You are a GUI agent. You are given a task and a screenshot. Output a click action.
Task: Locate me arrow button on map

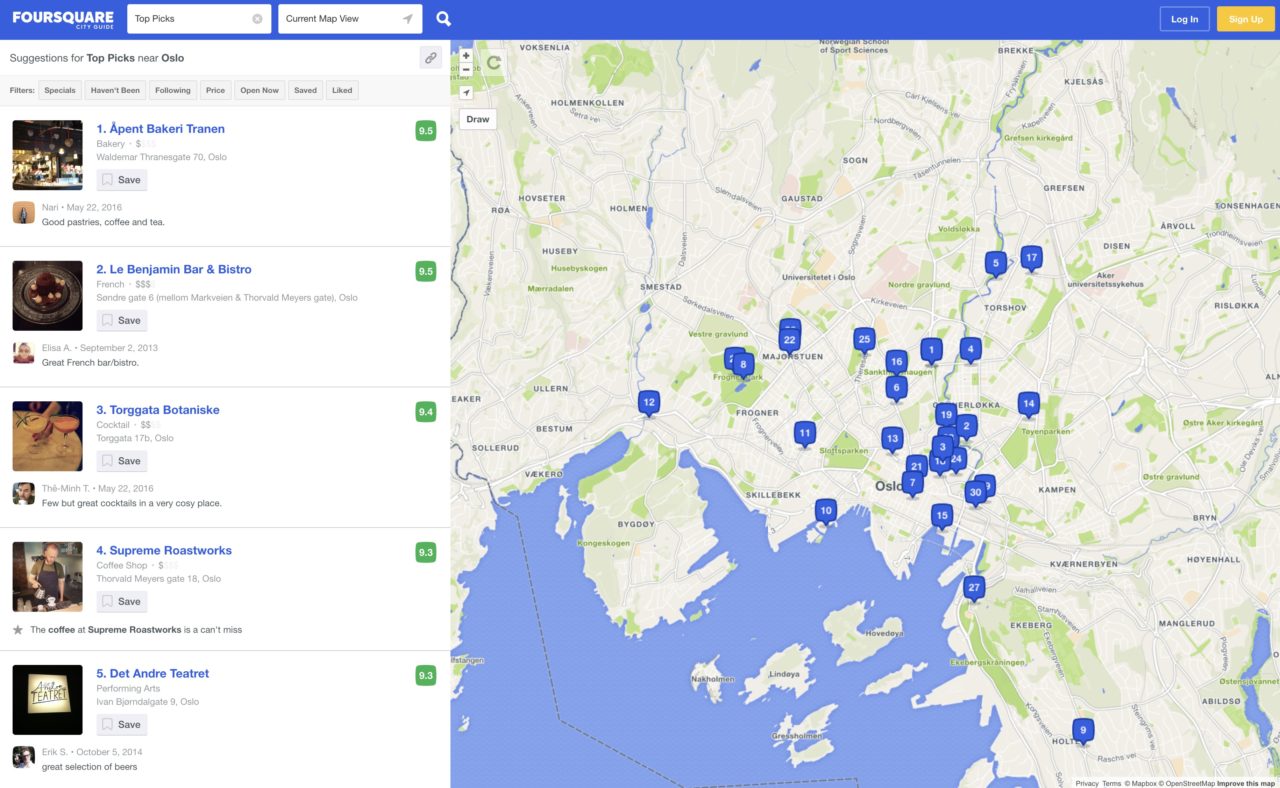coord(466,92)
